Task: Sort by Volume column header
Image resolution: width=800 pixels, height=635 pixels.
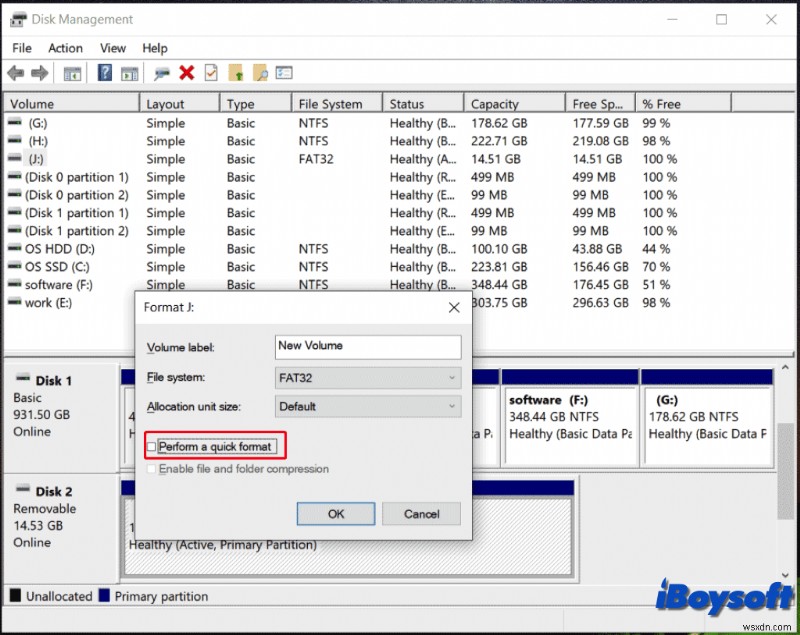Action: 71,104
